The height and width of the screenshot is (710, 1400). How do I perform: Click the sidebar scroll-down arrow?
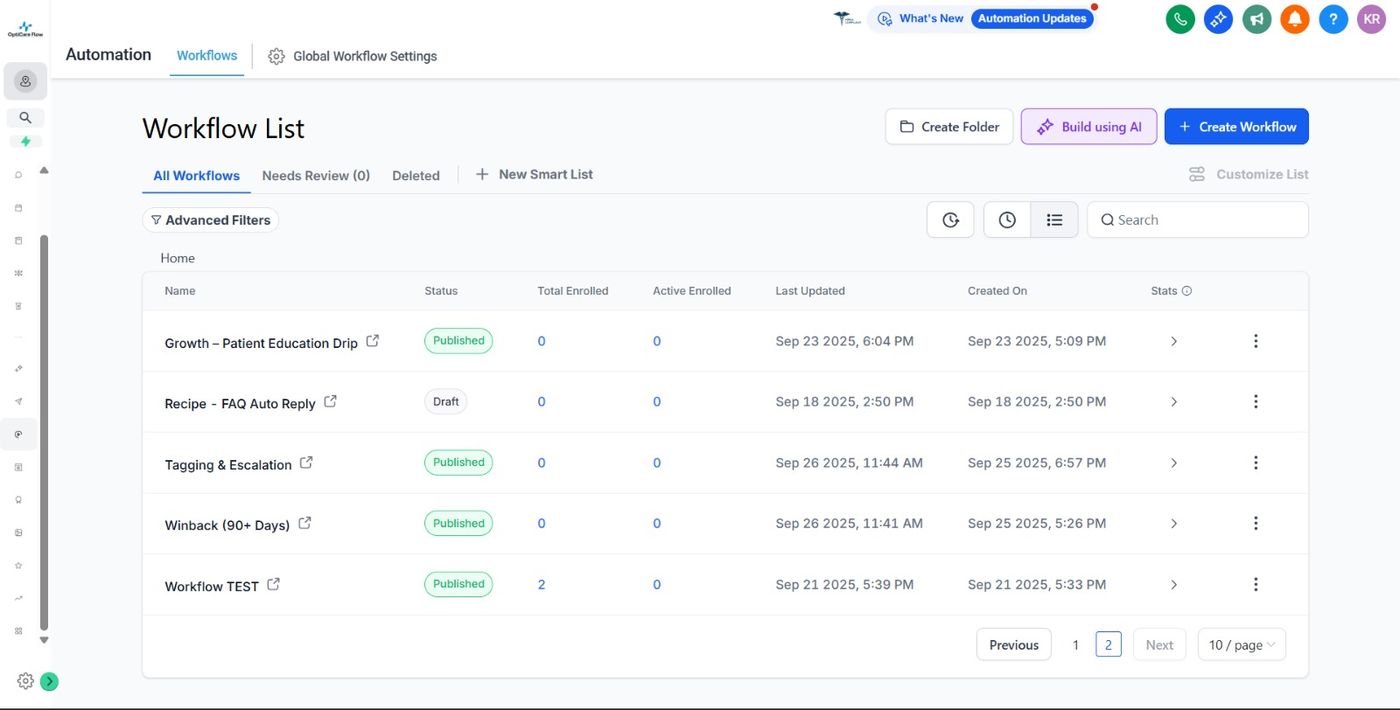click(44, 640)
